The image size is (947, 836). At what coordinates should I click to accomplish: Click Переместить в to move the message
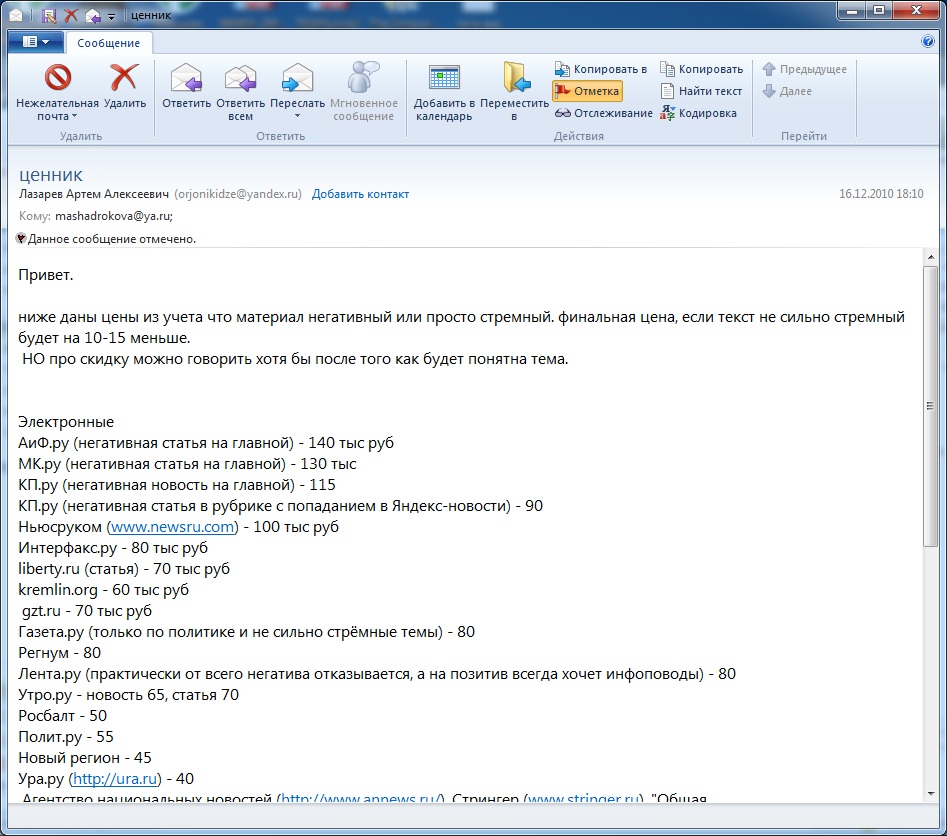[x=515, y=78]
